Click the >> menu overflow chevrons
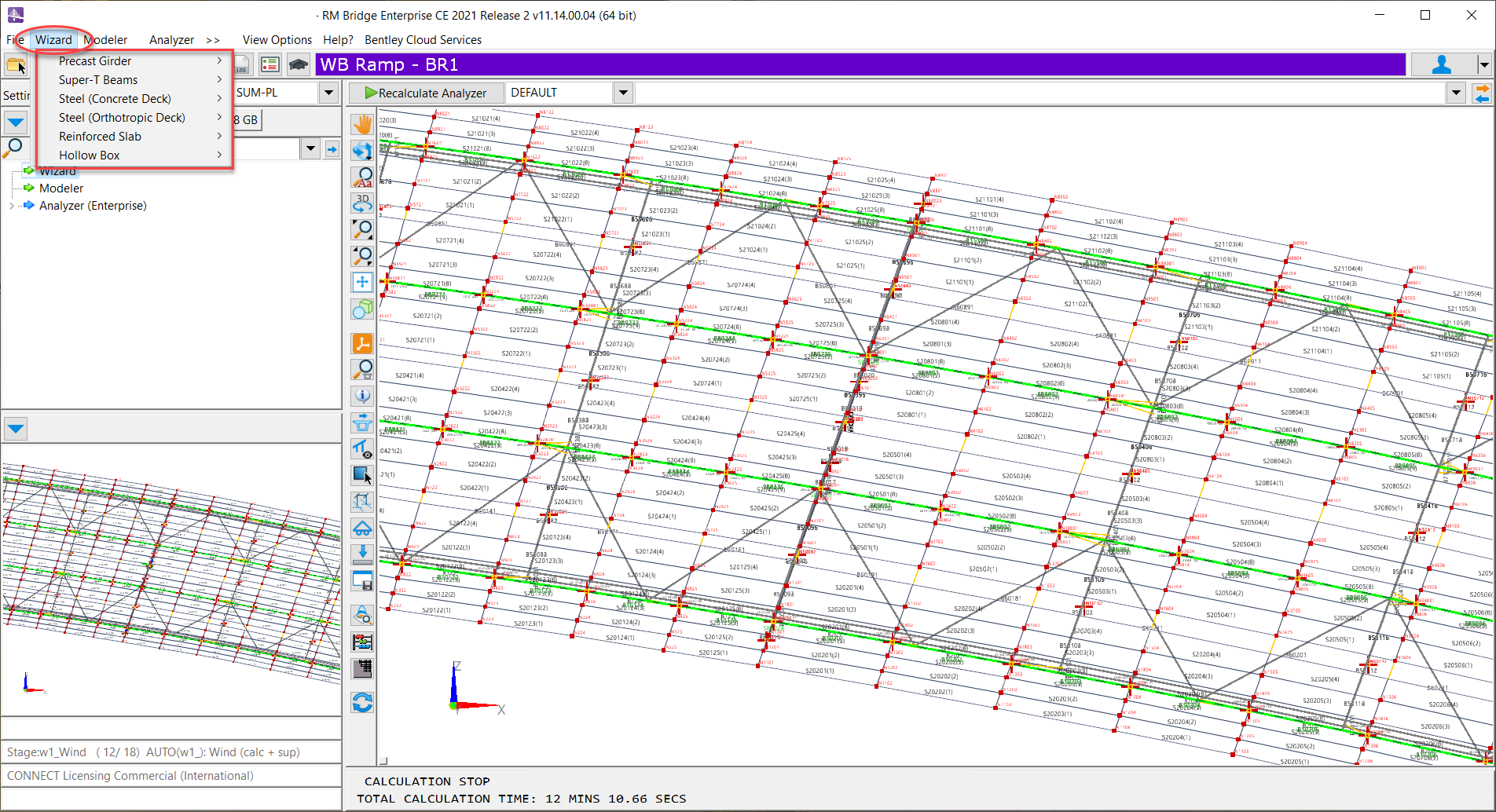Viewport: 1496px width, 812px height. click(x=213, y=40)
